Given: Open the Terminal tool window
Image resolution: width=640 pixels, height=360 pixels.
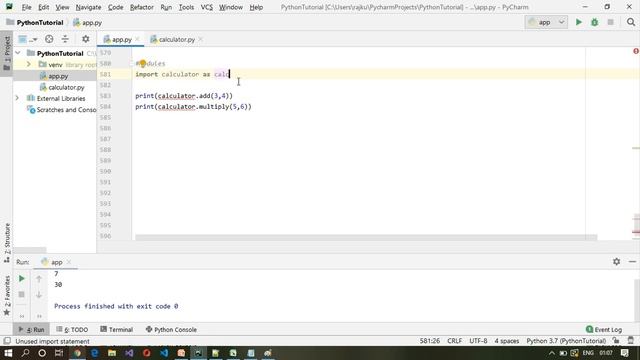Looking at the screenshot, I should pyautogui.click(x=117, y=329).
